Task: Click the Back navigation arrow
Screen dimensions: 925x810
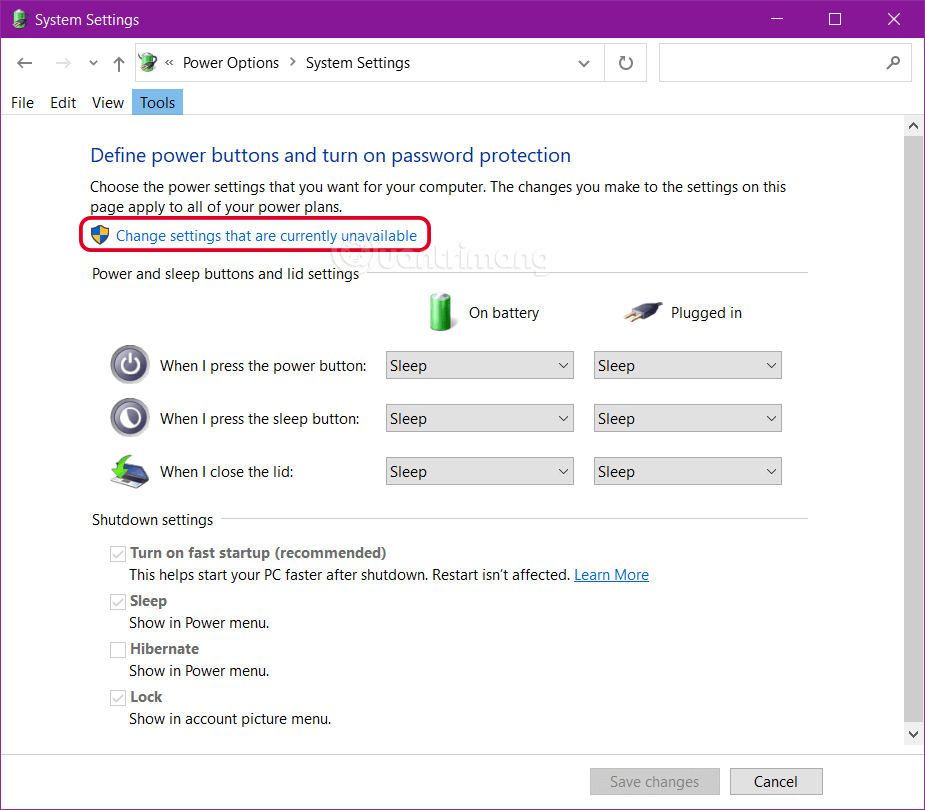Action: 25,63
